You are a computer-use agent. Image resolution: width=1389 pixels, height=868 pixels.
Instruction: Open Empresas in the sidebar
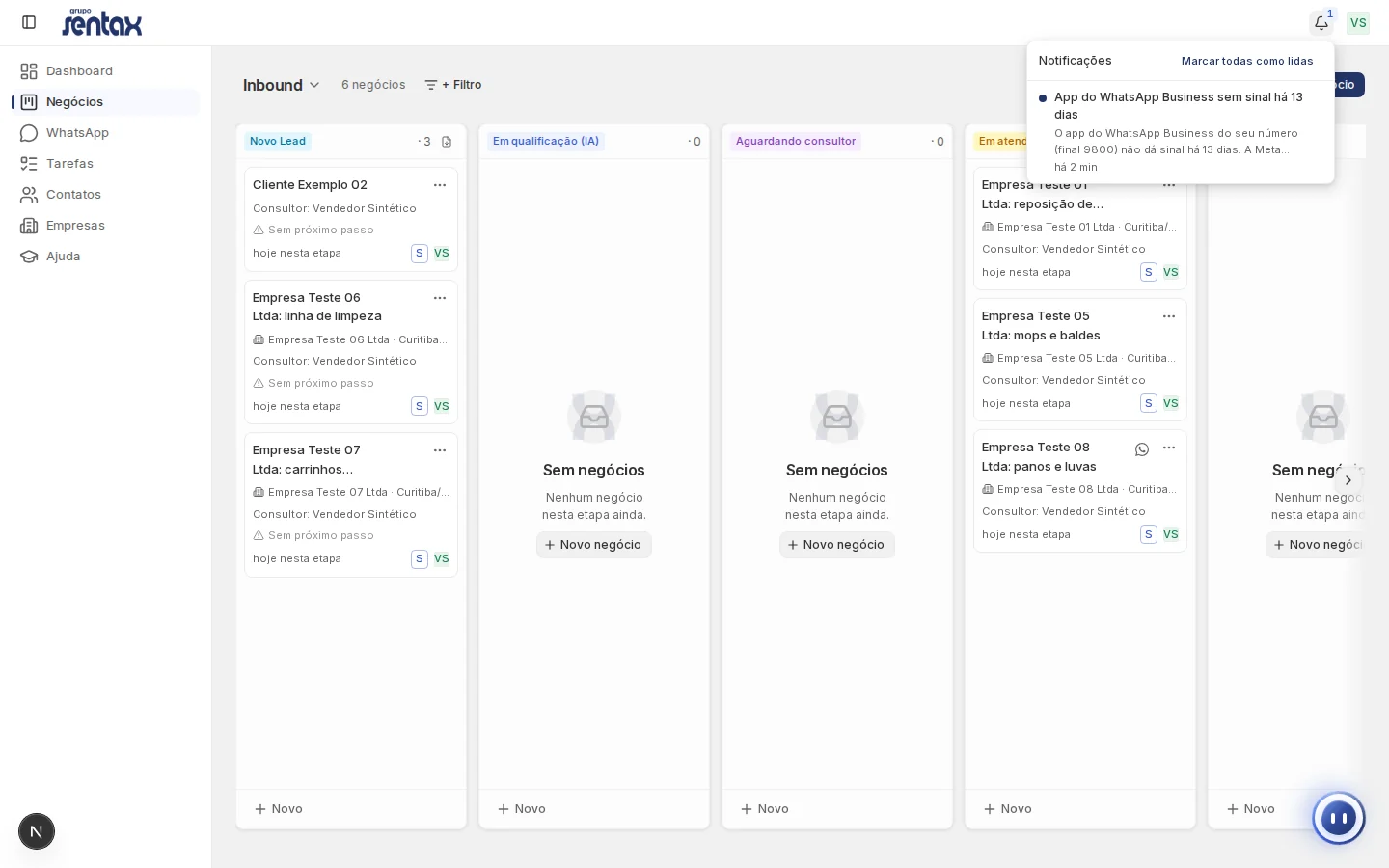[106, 226]
